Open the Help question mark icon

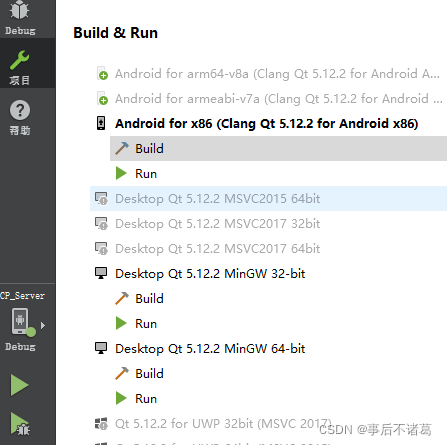pos(20,110)
